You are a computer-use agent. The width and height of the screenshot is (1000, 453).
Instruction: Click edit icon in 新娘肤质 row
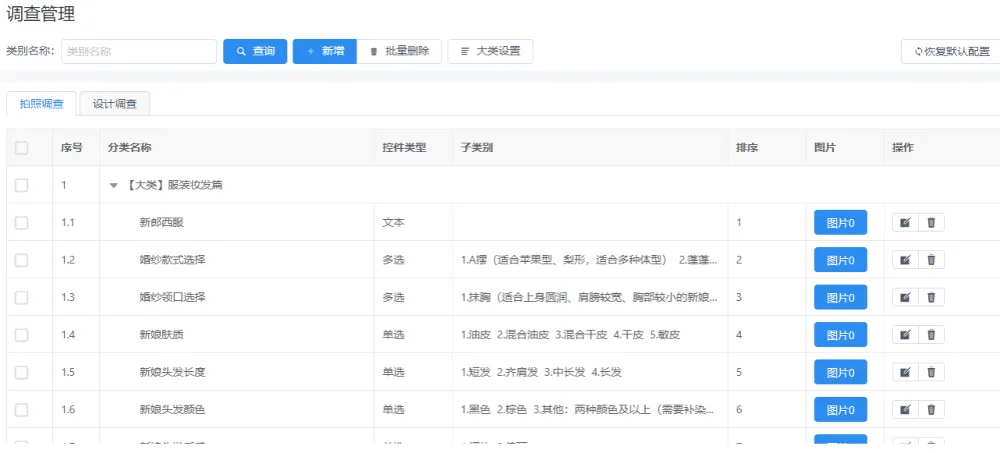[x=905, y=334]
